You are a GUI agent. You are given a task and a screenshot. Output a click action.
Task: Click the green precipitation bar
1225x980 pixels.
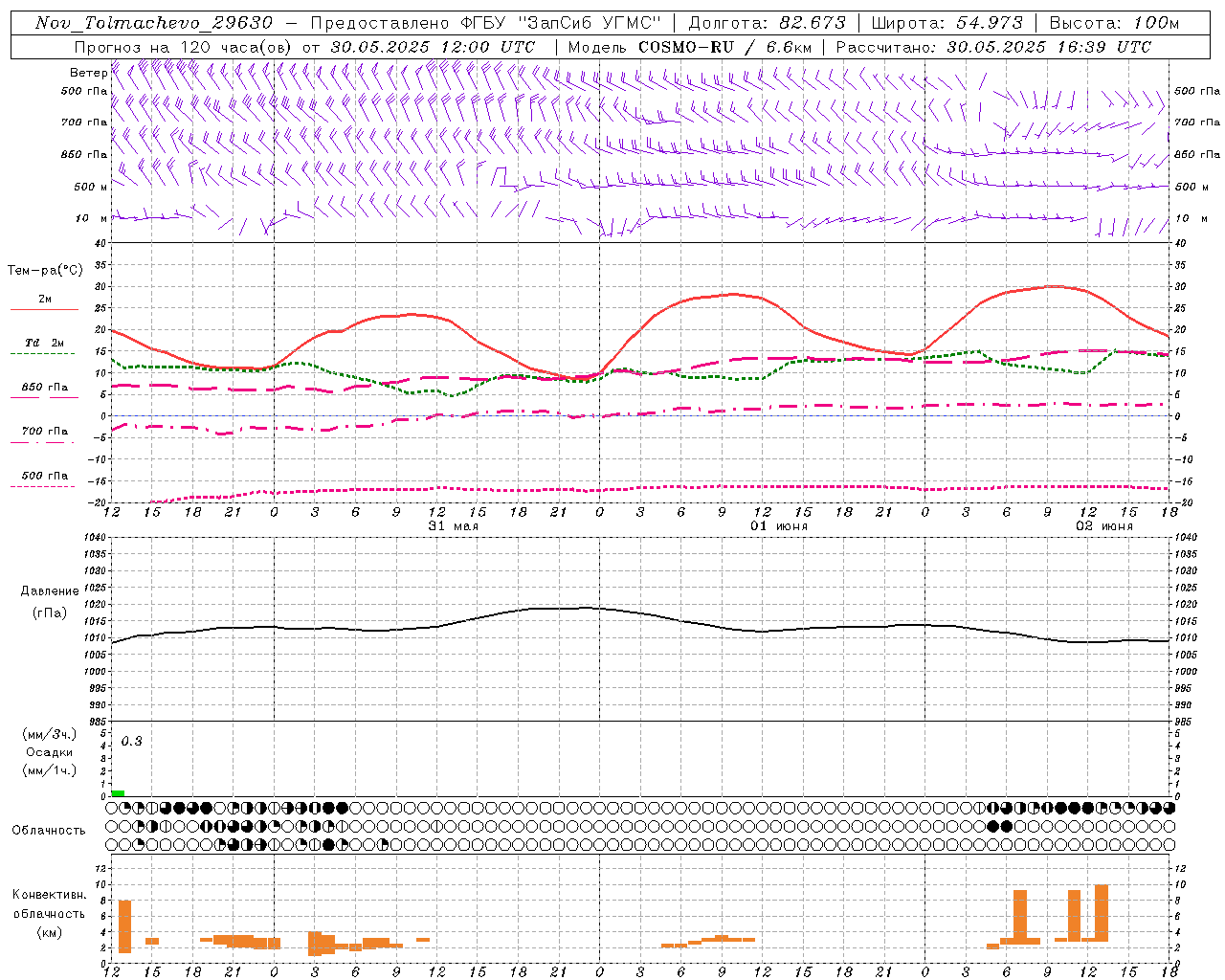click(x=118, y=793)
